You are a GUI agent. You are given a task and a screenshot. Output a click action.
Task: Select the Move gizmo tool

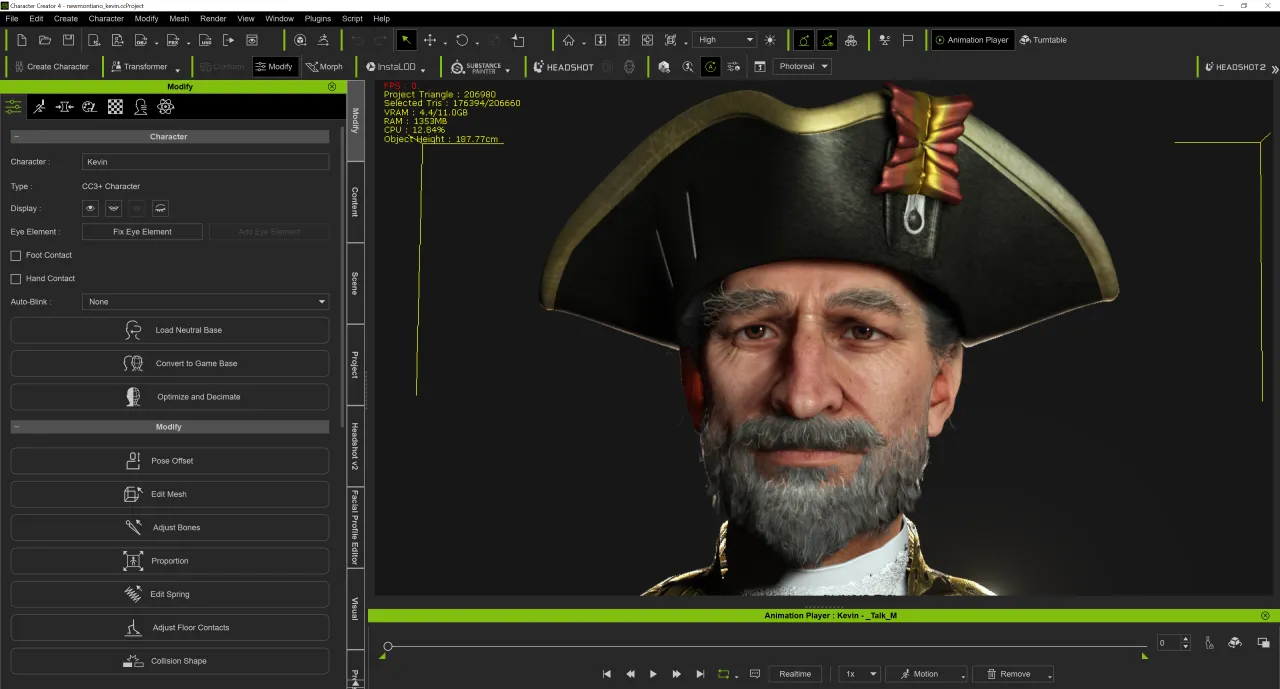[x=430, y=40]
